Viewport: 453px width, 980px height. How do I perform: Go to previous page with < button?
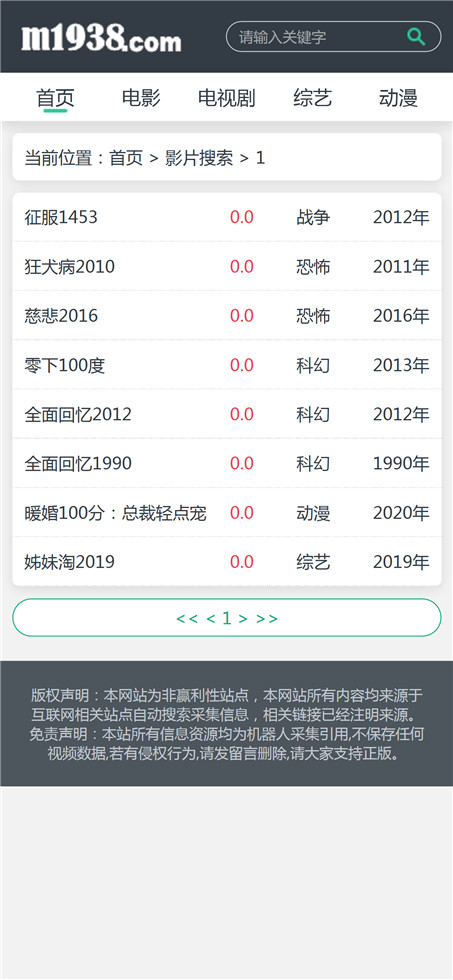211,618
